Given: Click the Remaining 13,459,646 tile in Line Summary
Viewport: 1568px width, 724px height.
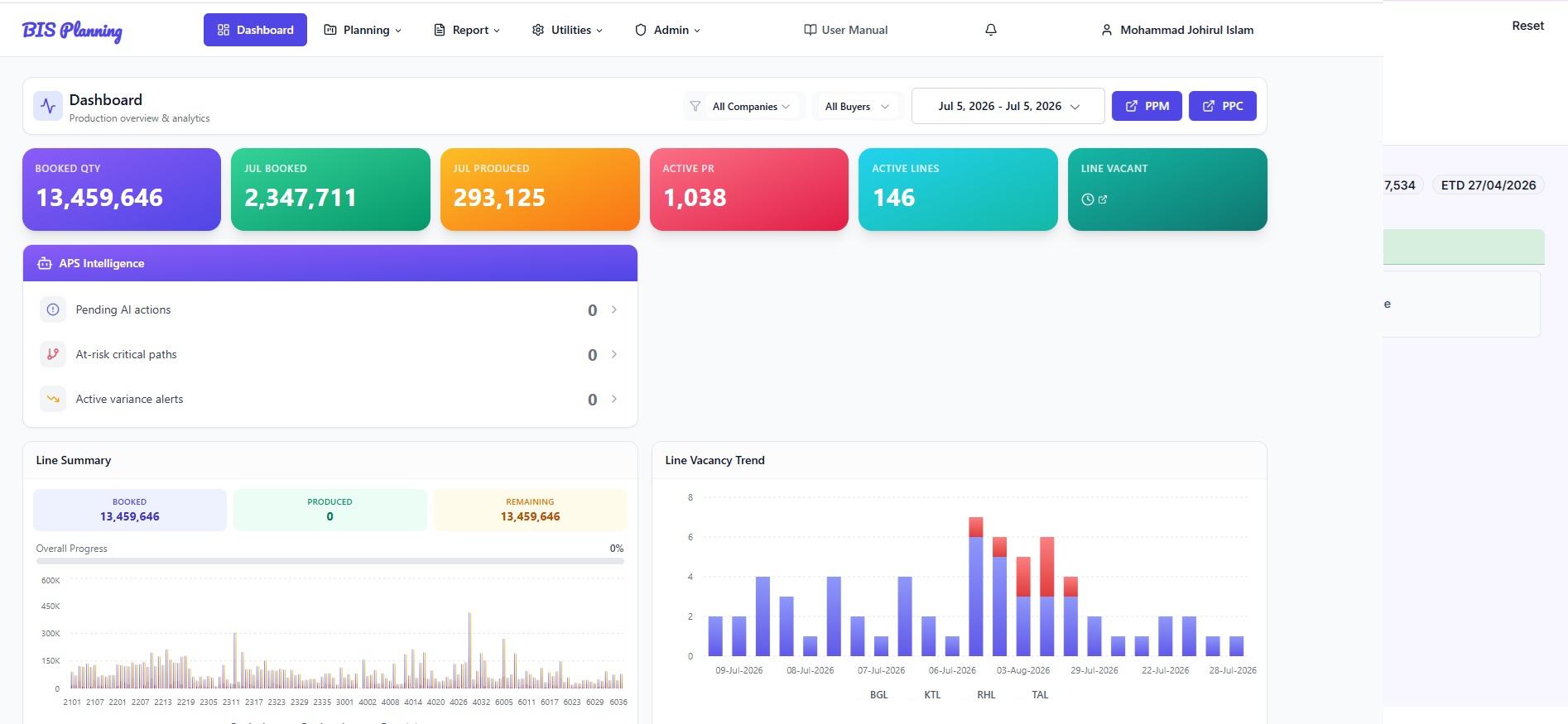Looking at the screenshot, I should pos(530,510).
